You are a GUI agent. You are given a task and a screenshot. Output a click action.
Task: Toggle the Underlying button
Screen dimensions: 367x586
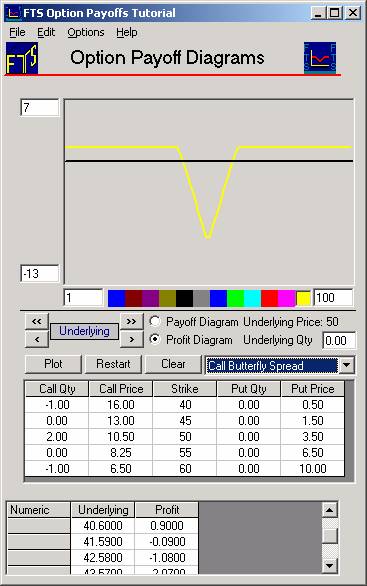84,331
